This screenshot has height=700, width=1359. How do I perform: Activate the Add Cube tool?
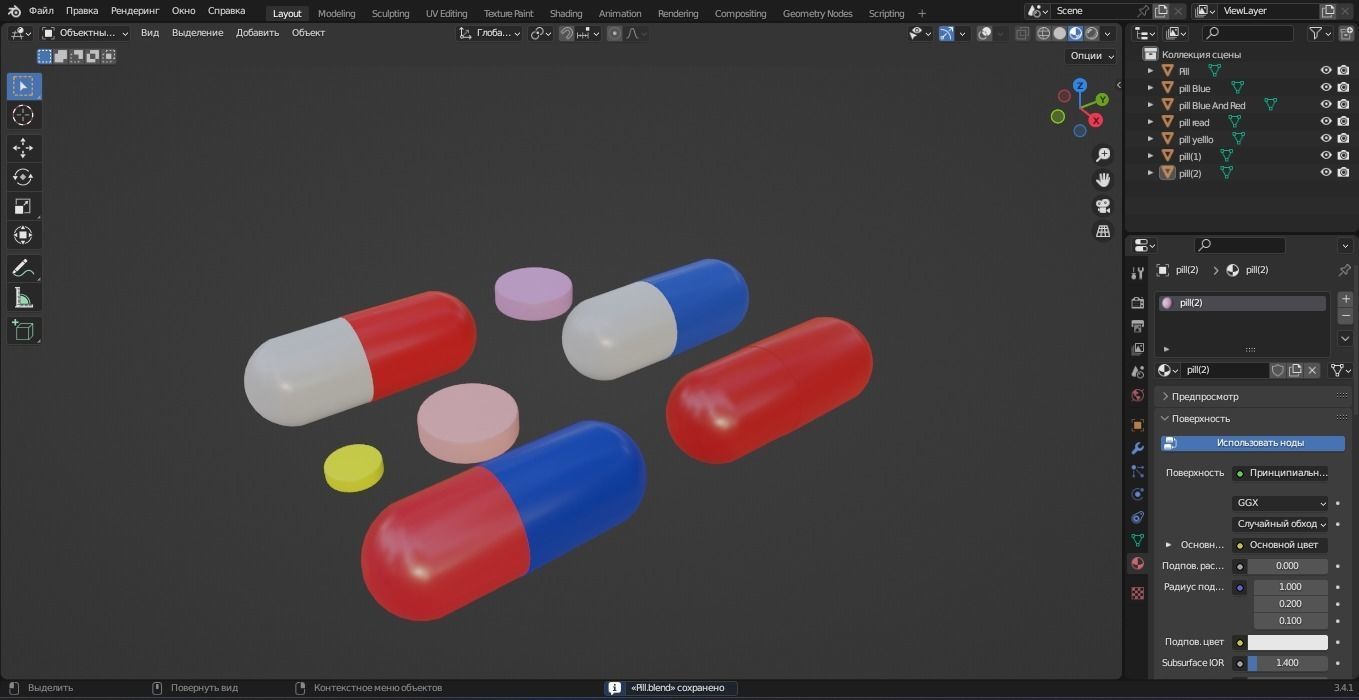click(x=23, y=330)
